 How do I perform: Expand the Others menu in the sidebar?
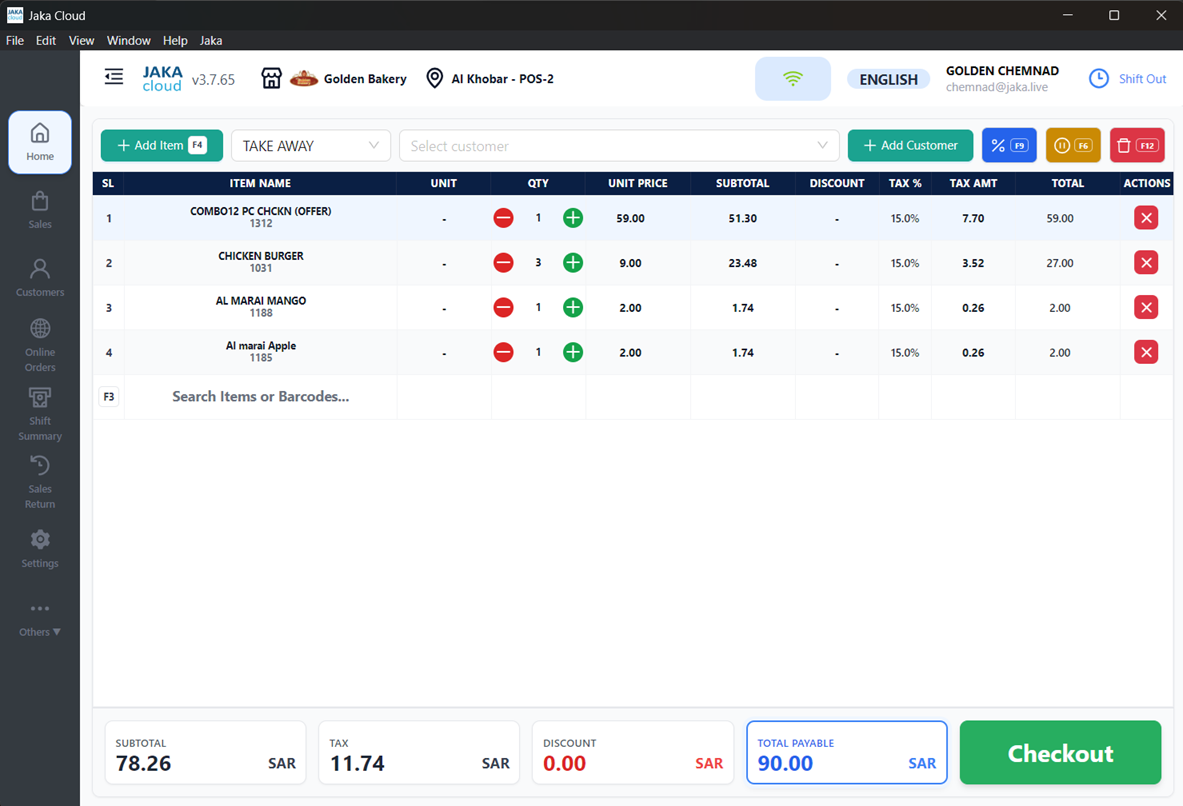(x=40, y=617)
